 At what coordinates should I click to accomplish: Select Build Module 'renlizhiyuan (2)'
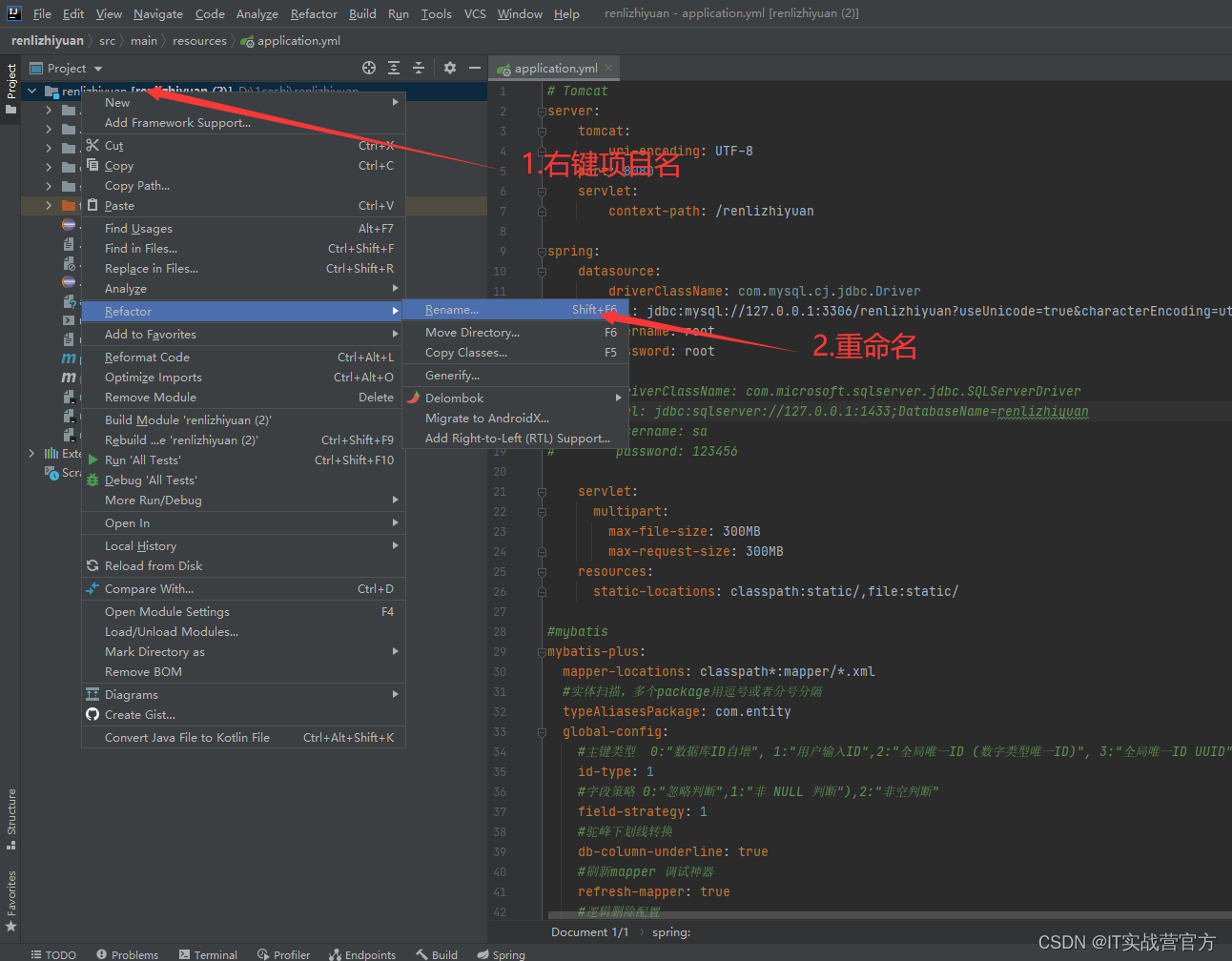244,420
